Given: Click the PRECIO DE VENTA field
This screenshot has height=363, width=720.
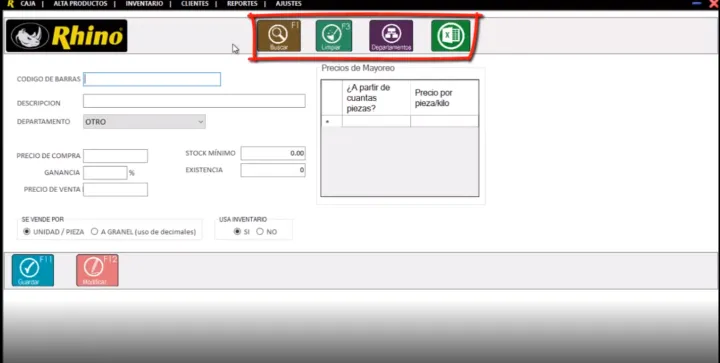Looking at the screenshot, I should coord(115,190).
